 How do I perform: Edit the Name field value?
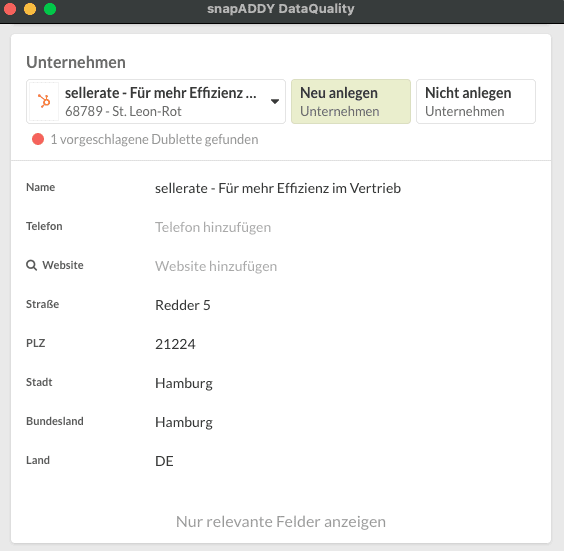point(278,188)
